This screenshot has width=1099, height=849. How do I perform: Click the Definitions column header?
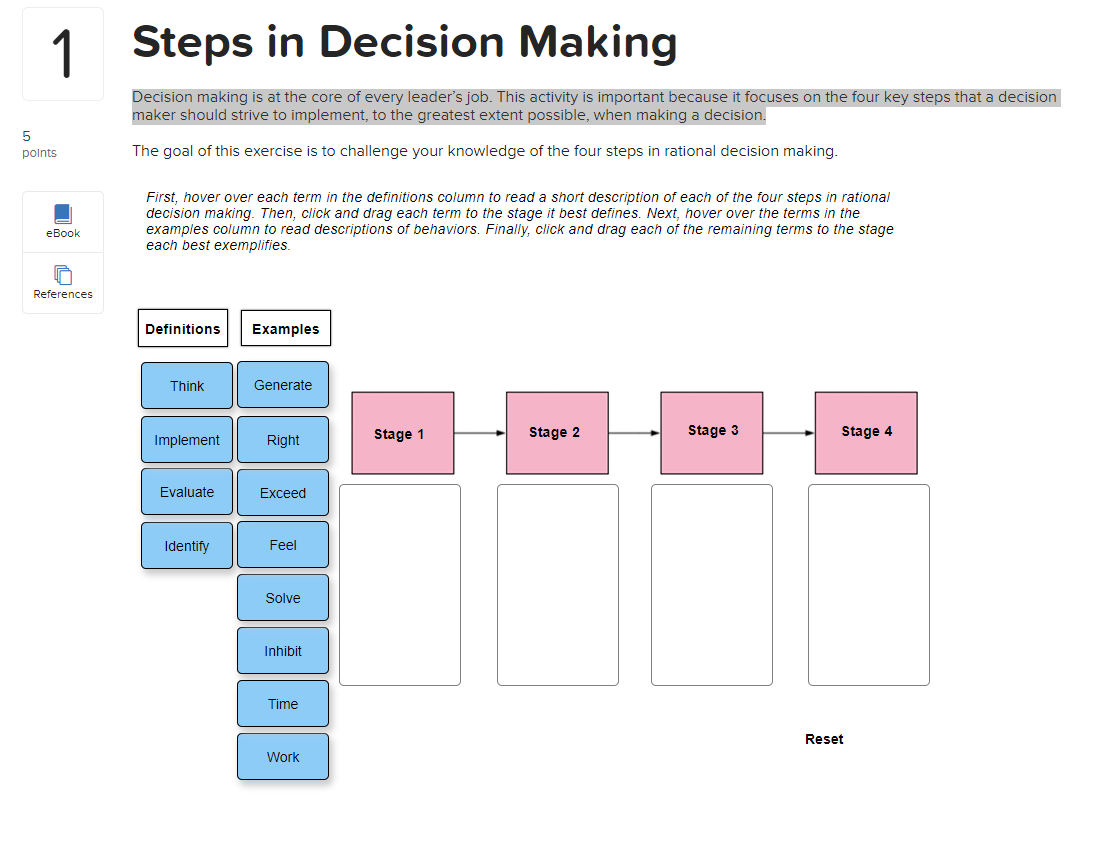coord(183,328)
